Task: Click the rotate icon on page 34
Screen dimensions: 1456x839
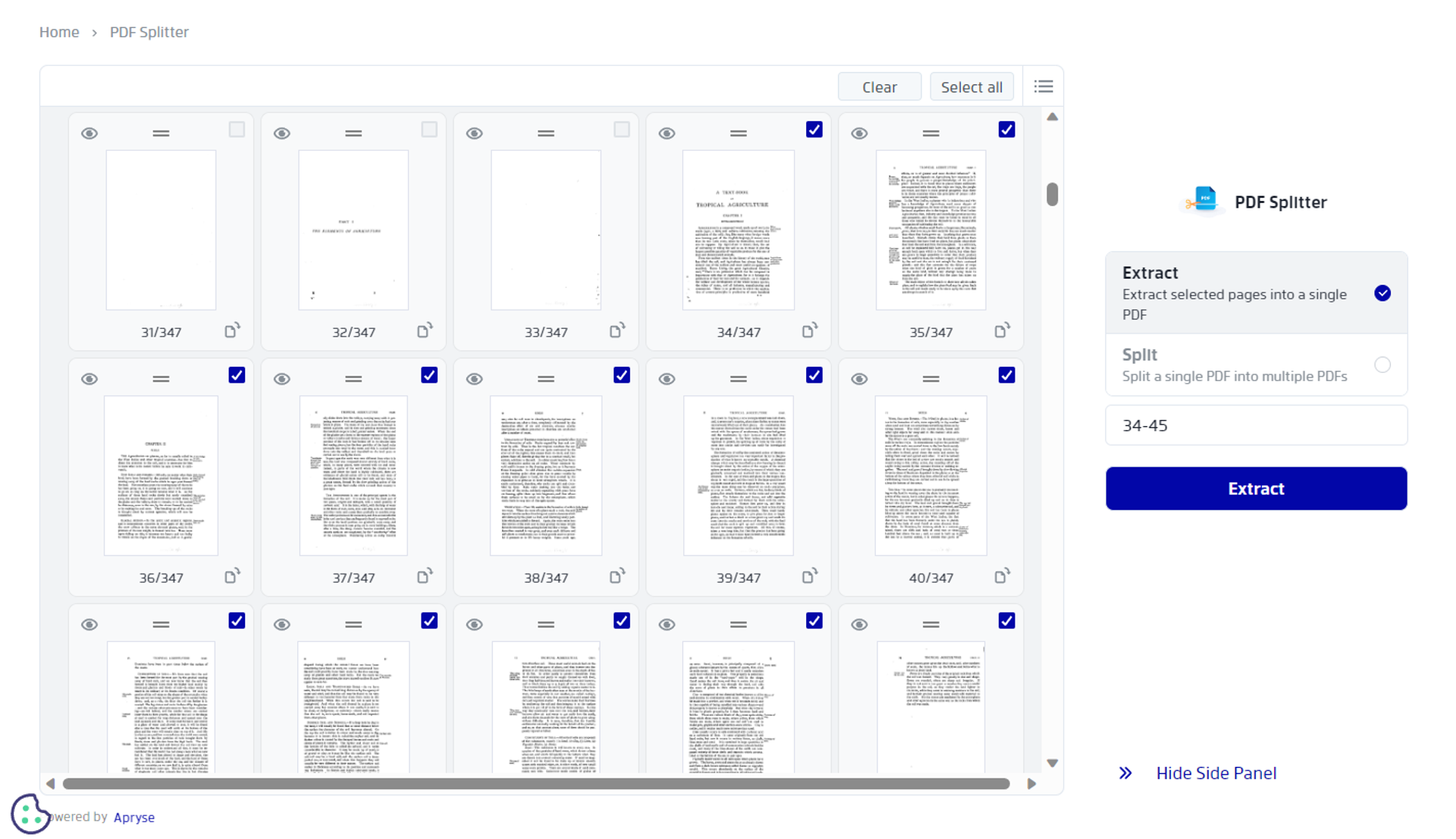Action: 809,331
